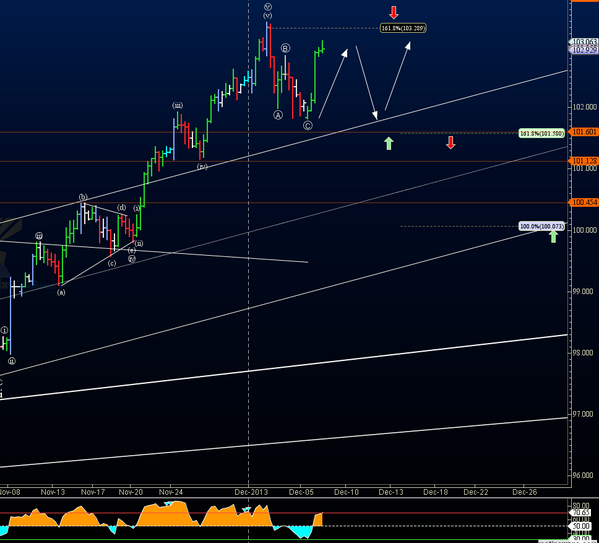Viewport: 599px width, 543px height.
Task: Click the red down arrow above the 161.8%(103.289) label
Action: (393, 12)
